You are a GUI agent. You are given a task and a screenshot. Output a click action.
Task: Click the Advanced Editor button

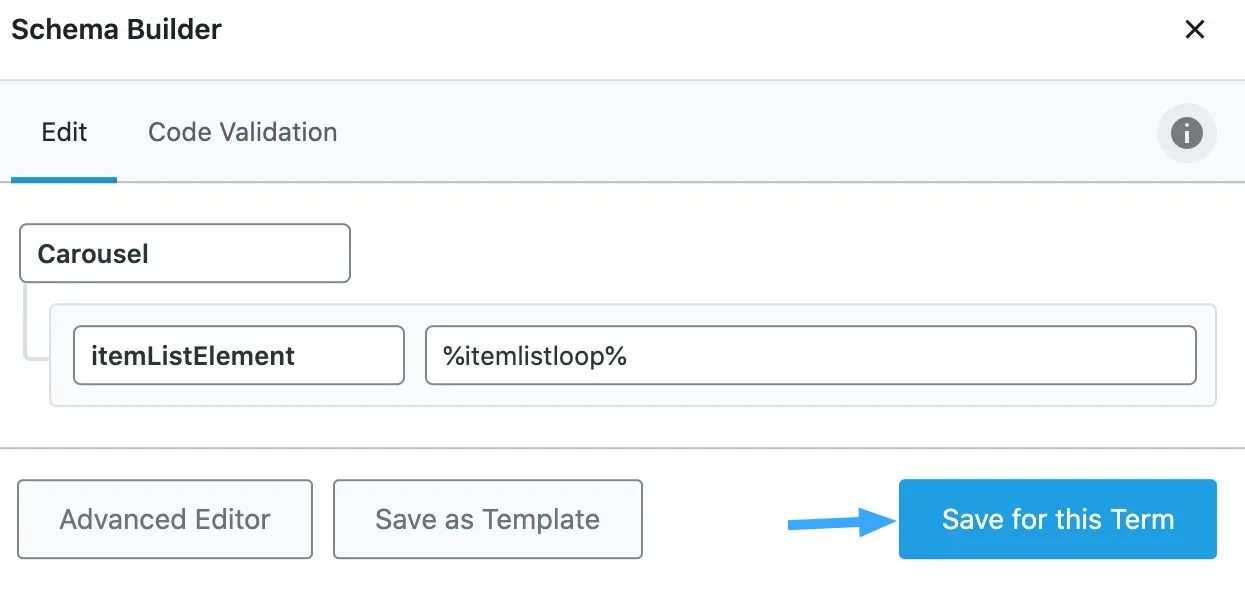[165, 519]
